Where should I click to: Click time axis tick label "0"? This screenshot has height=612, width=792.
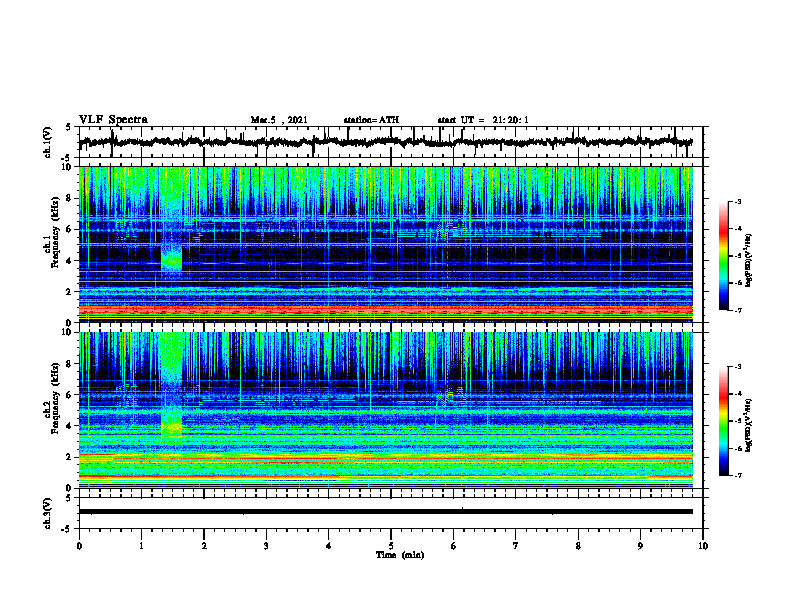[x=79, y=546]
